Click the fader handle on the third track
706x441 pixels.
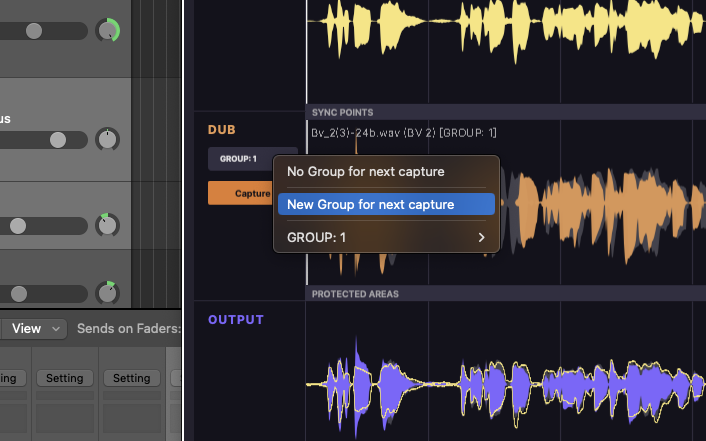18,226
